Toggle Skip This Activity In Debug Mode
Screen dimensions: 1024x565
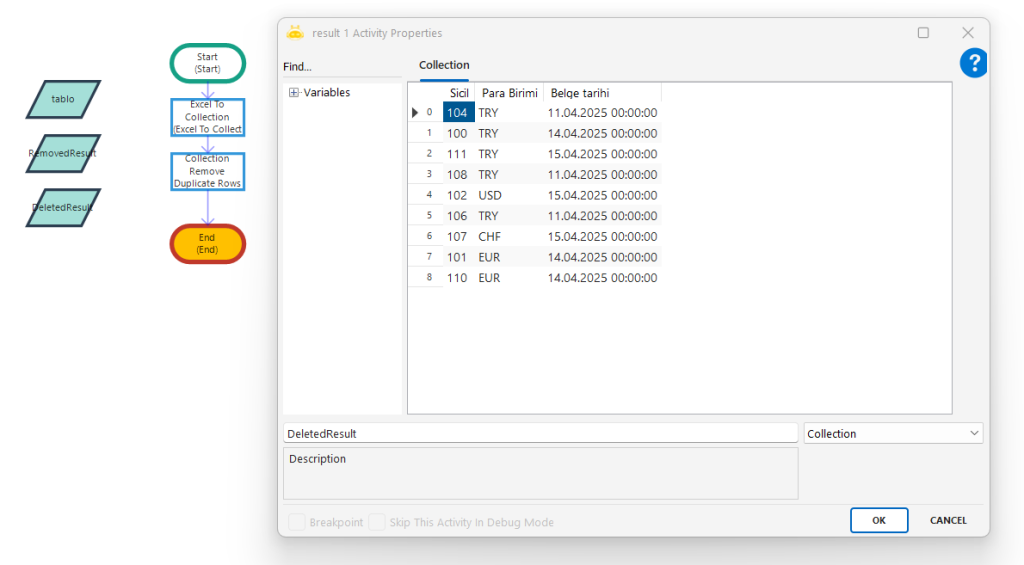(377, 522)
